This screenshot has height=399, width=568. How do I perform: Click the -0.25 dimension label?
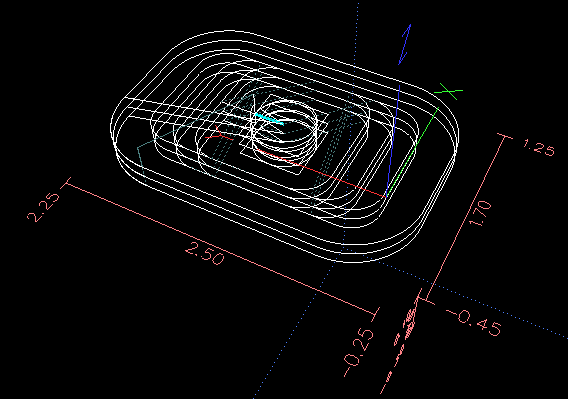click(359, 352)
